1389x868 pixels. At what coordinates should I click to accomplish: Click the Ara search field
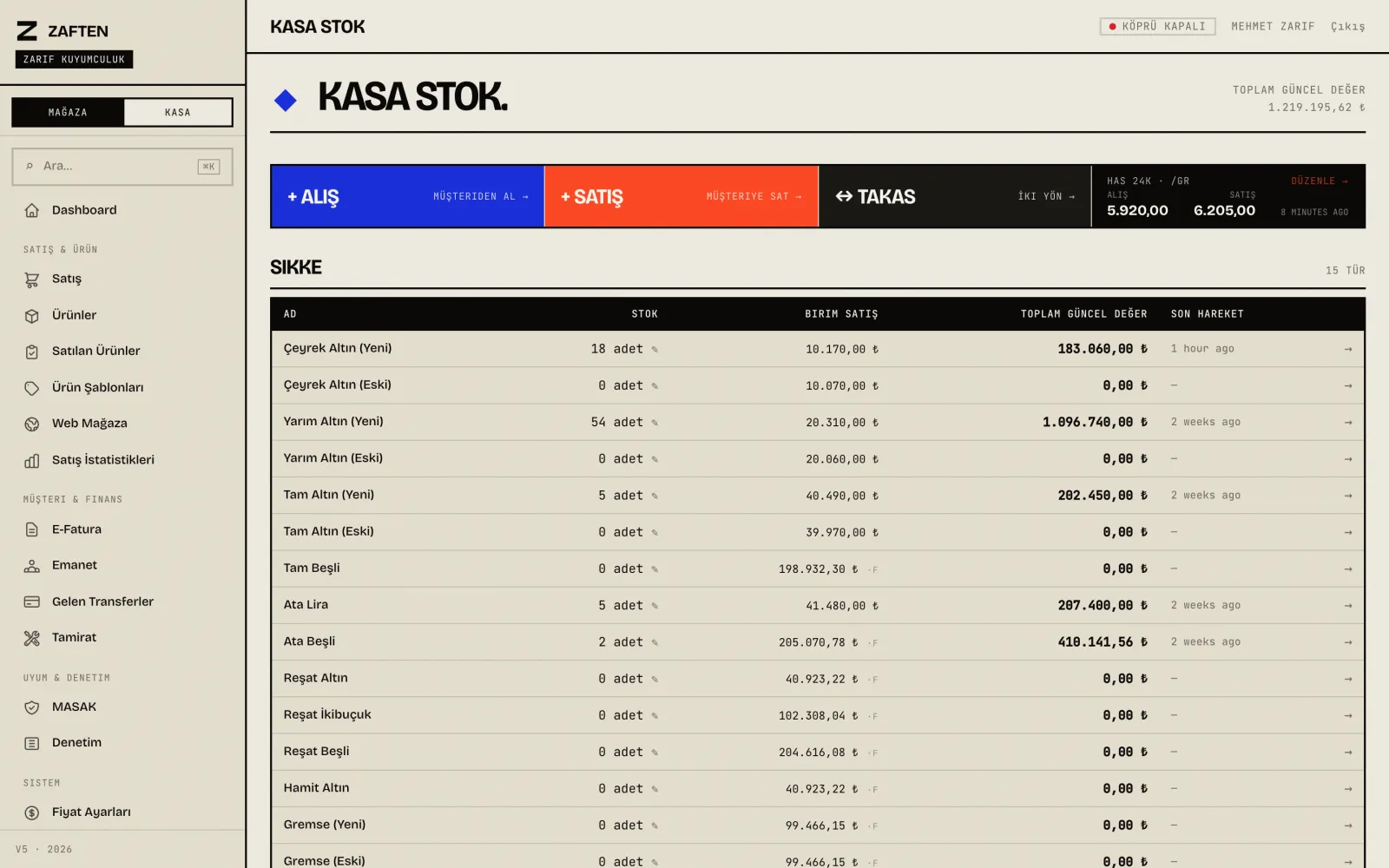click(122, 166)
